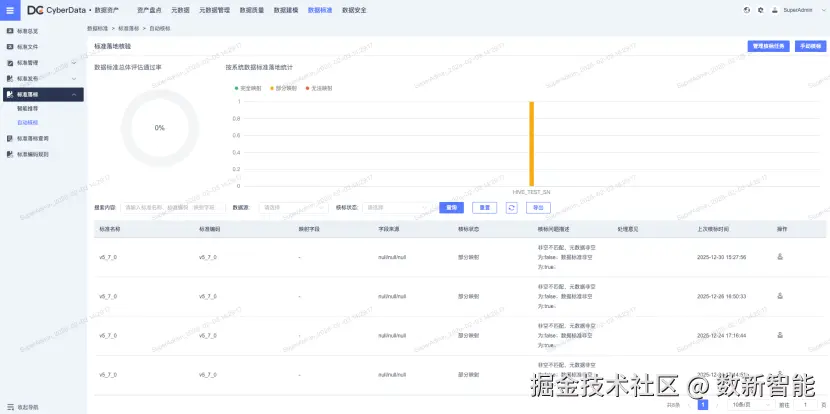Open the 核标状态 dropdown filter
The image size is (830, 414).
click(397, 208)
